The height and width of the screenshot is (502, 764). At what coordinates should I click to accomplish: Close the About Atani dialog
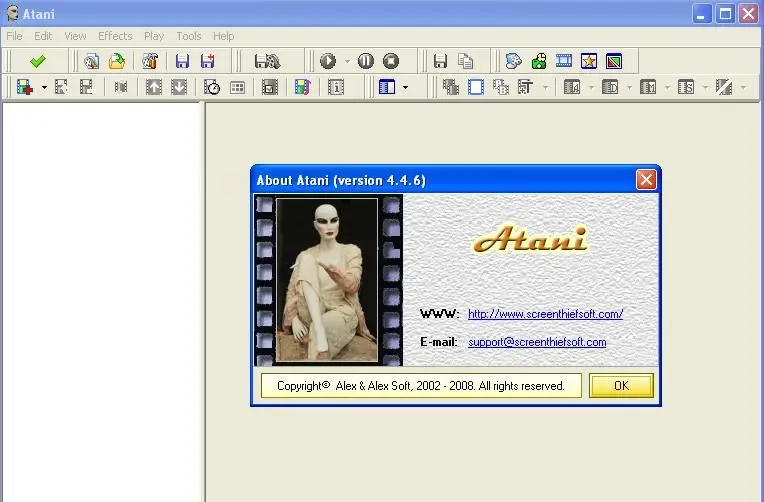pyautogui.click(x=646, y=180)
